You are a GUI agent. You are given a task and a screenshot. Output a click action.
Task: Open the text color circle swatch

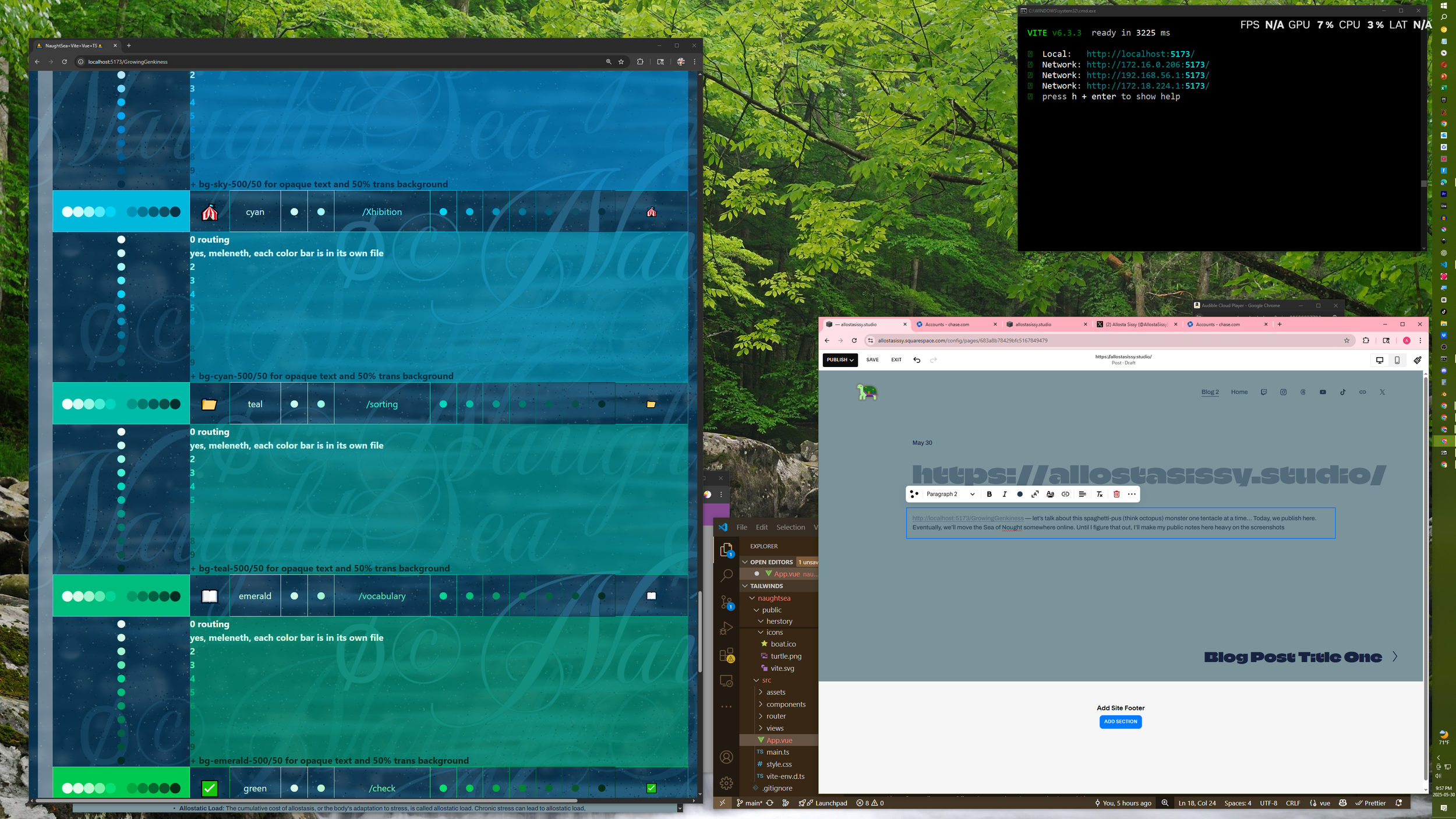tap(1020, 494)
